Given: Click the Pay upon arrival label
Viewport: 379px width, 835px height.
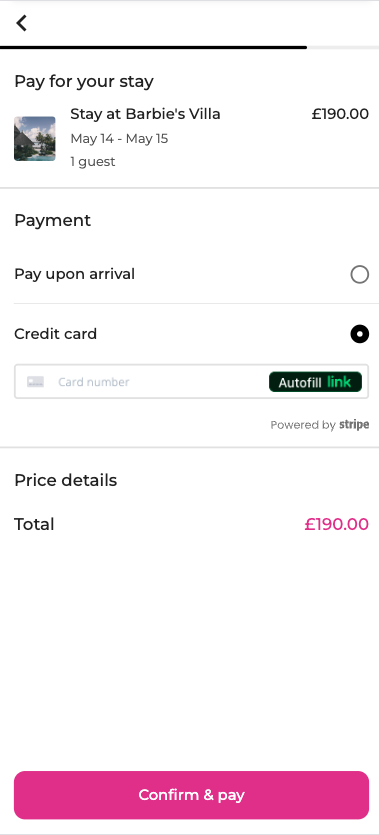Looking at the screenshot, I should (x=75, y=274).
